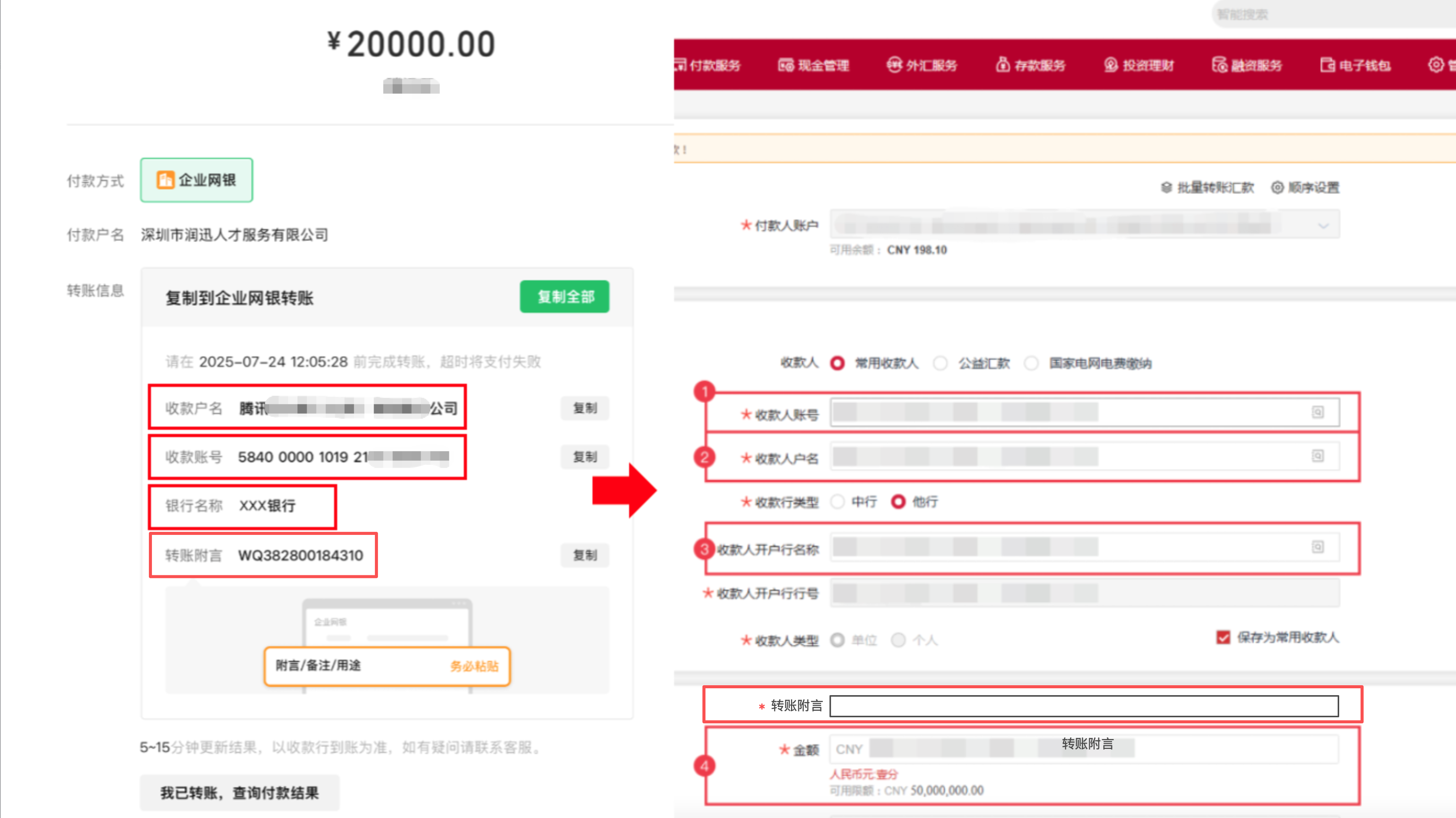Image resolution: width=1456 pixels, height=818 pixels.
Task: Click payer name 深圳市润迅人才服务有限公司
Action: click(234, 234)
